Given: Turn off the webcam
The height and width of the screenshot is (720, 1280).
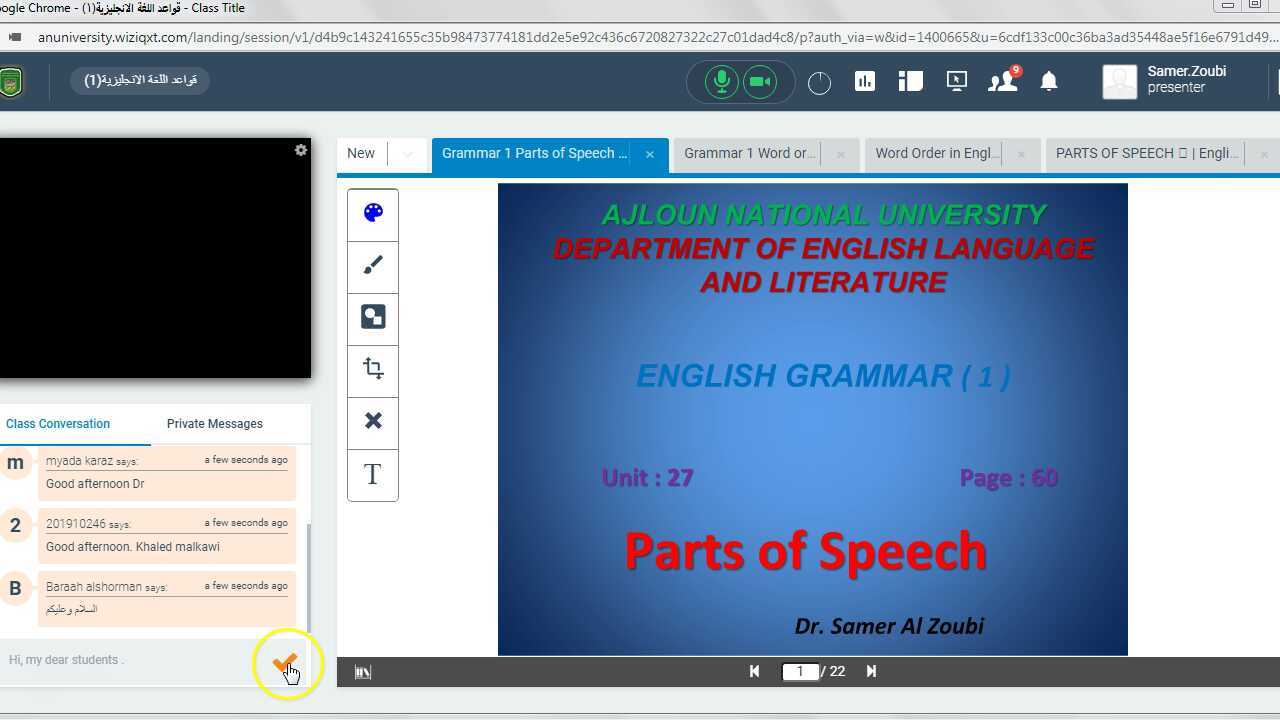Looking at the screenshot, I should coord(761,81).
